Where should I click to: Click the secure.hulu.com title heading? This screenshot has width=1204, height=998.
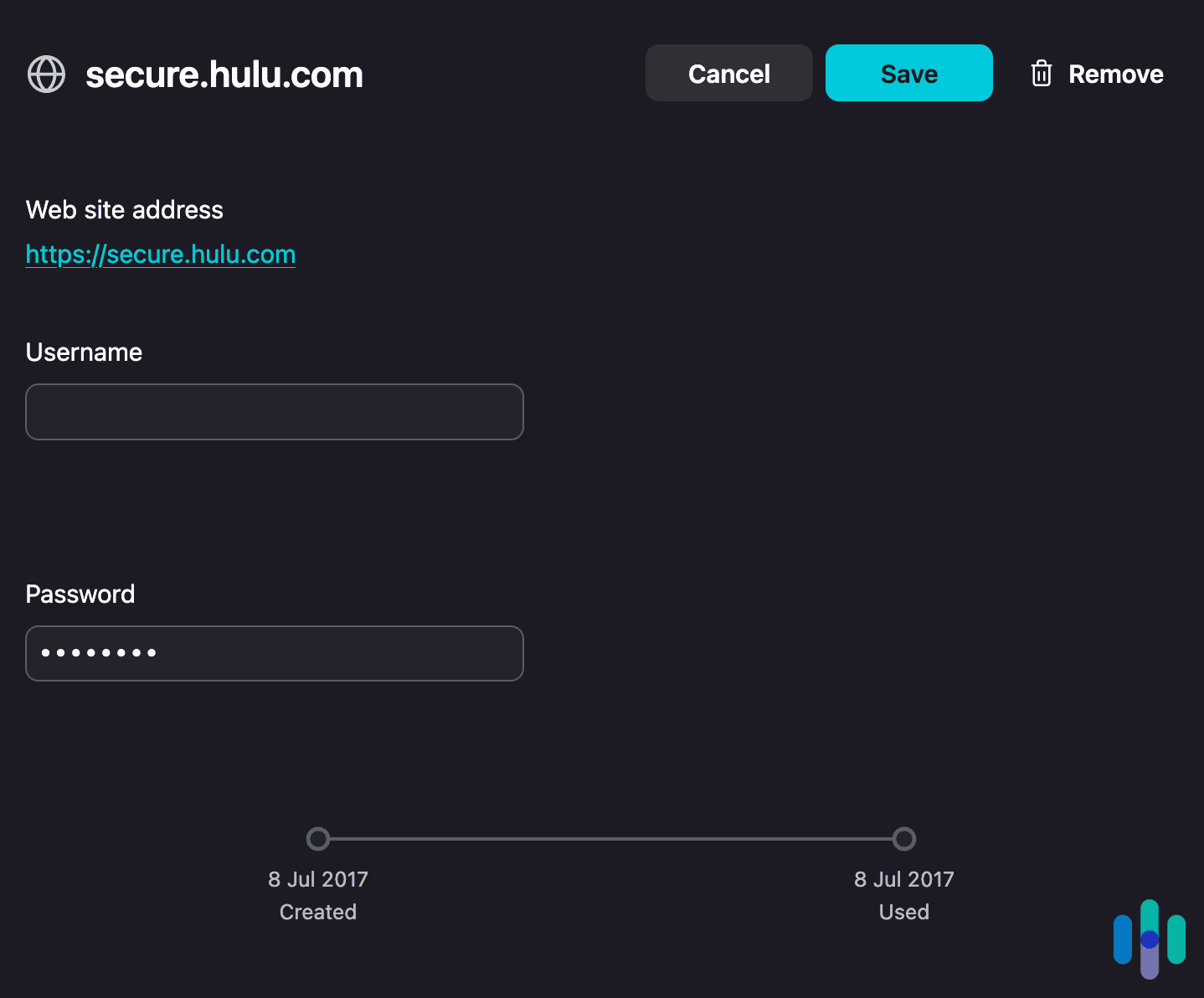point(224,75)
